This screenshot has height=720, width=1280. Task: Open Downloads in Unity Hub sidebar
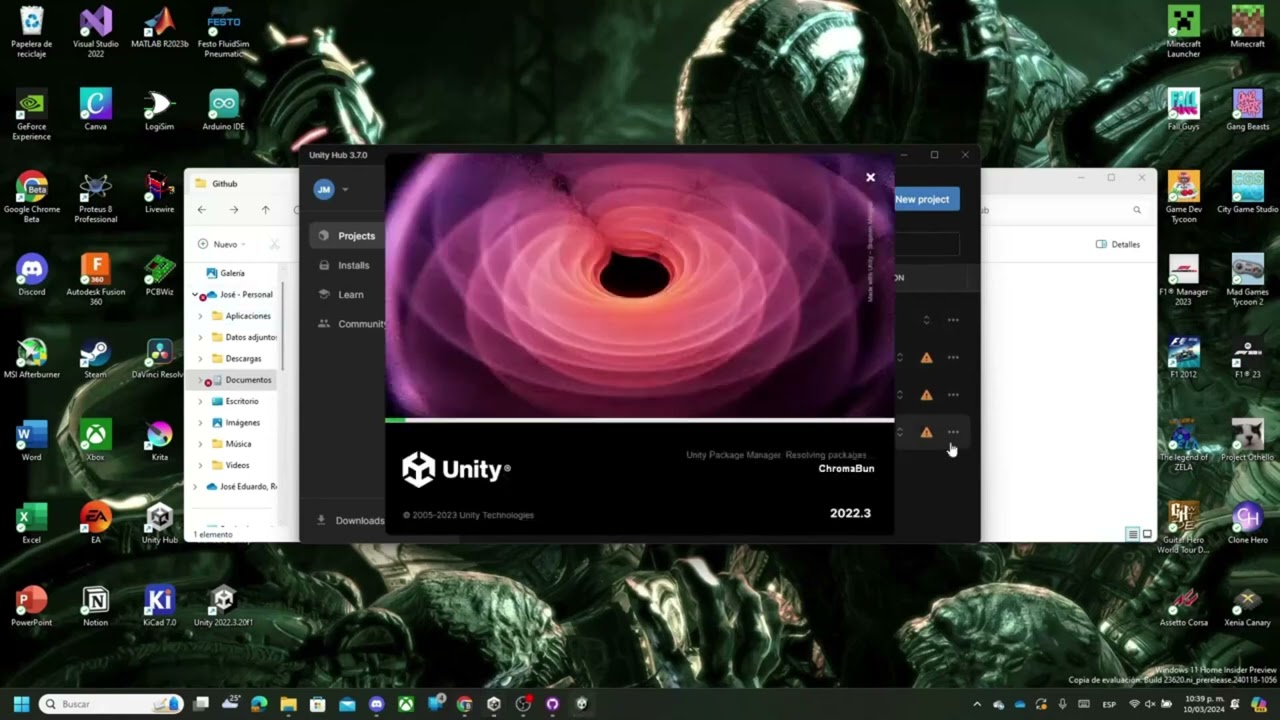click(350, 520)
